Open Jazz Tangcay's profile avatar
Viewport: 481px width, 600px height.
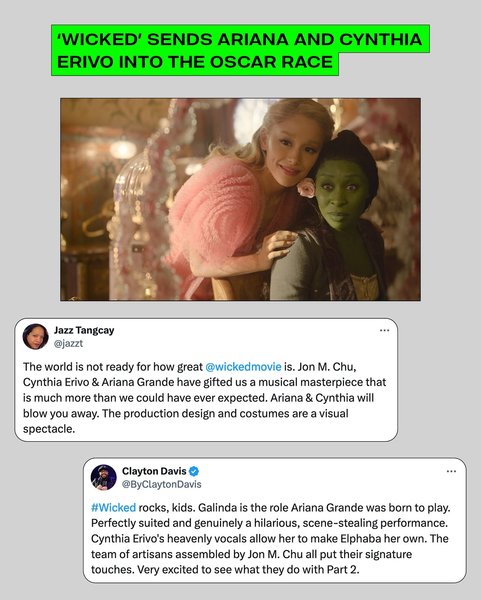point(36,336)
